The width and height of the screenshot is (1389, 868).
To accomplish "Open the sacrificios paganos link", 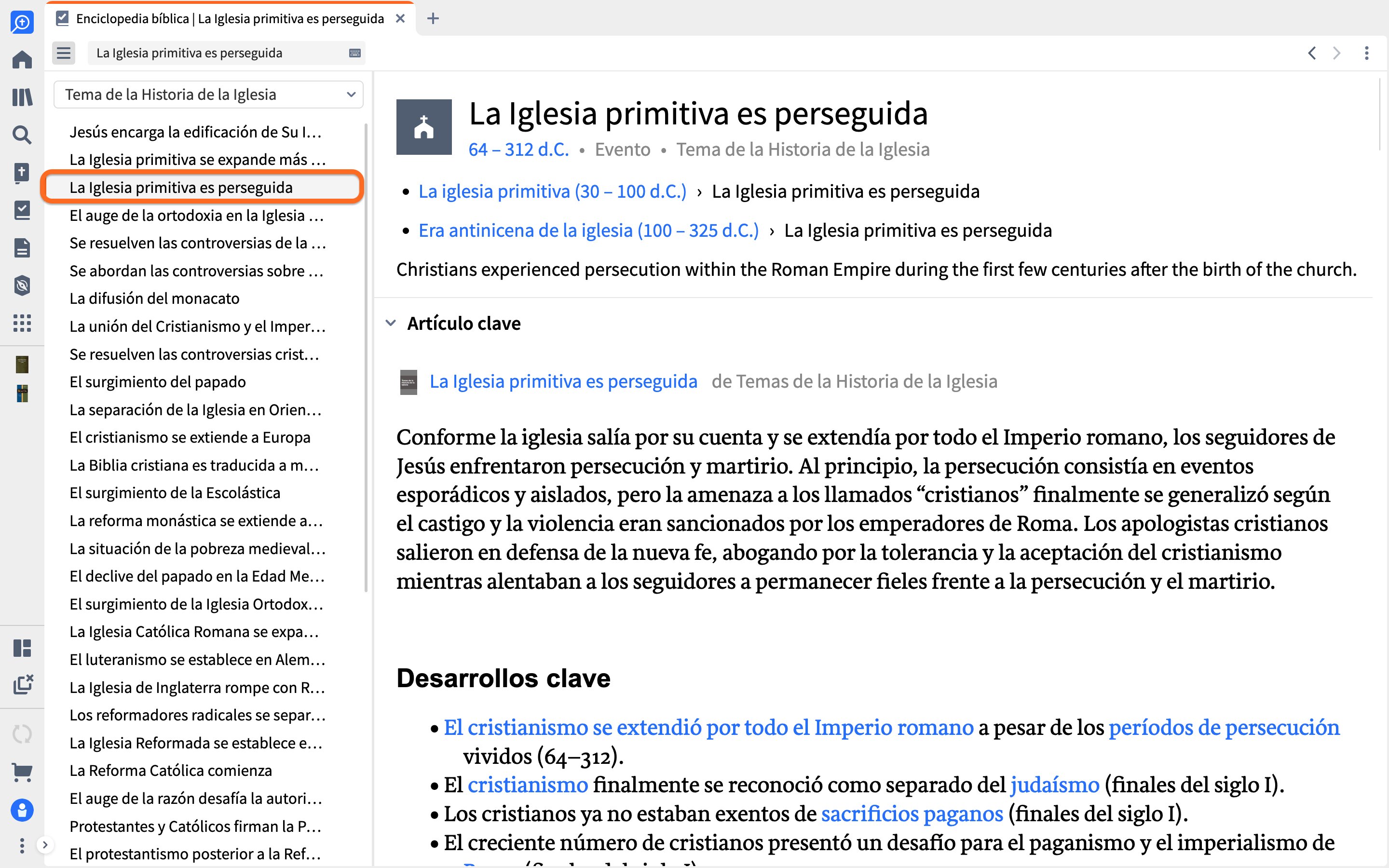I will (912, 814).
